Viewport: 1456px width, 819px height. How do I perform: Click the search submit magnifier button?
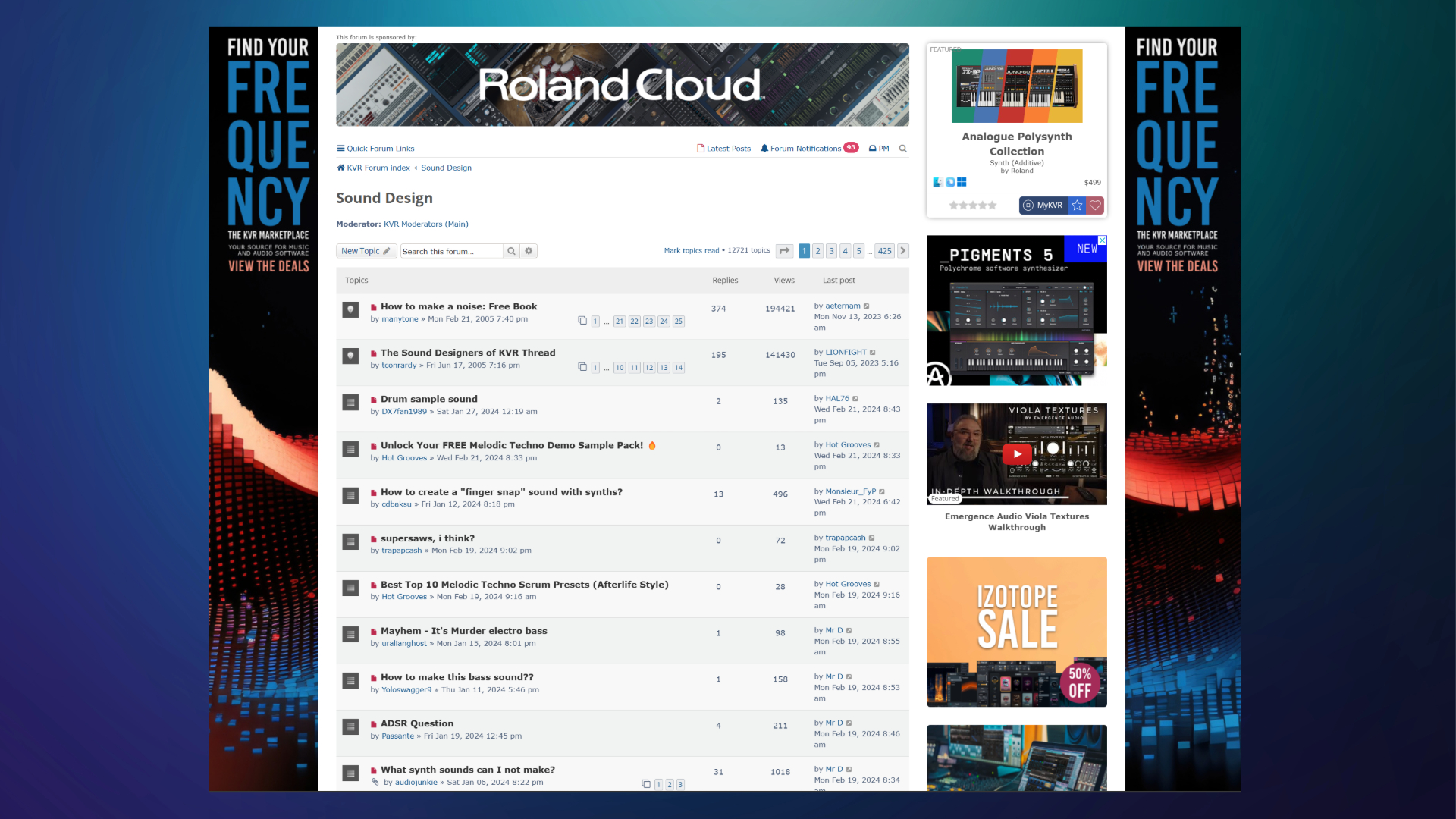click(x=512, y=251)
